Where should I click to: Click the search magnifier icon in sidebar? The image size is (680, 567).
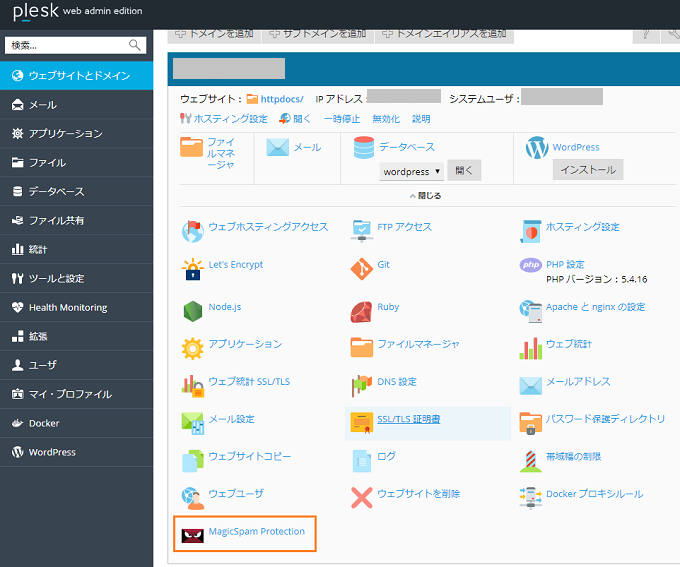coord(134,45)
